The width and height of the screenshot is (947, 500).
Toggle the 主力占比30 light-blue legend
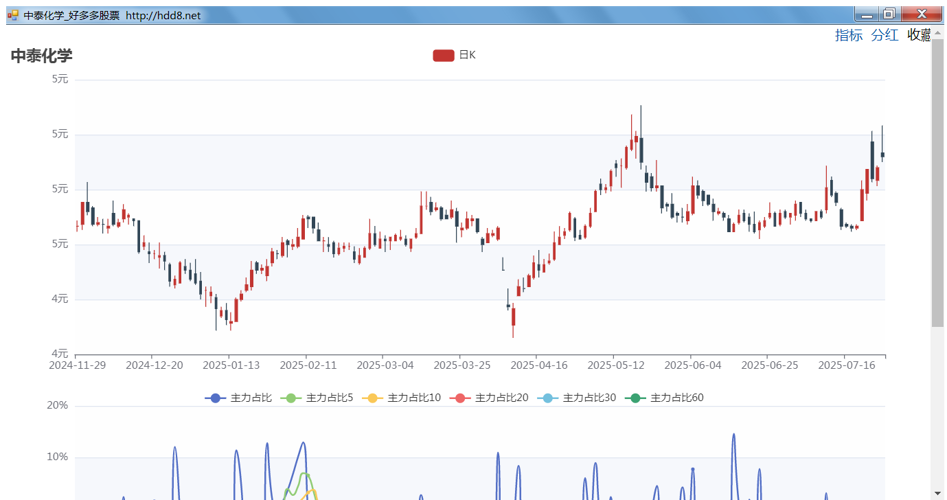click(x=577, y=397)
